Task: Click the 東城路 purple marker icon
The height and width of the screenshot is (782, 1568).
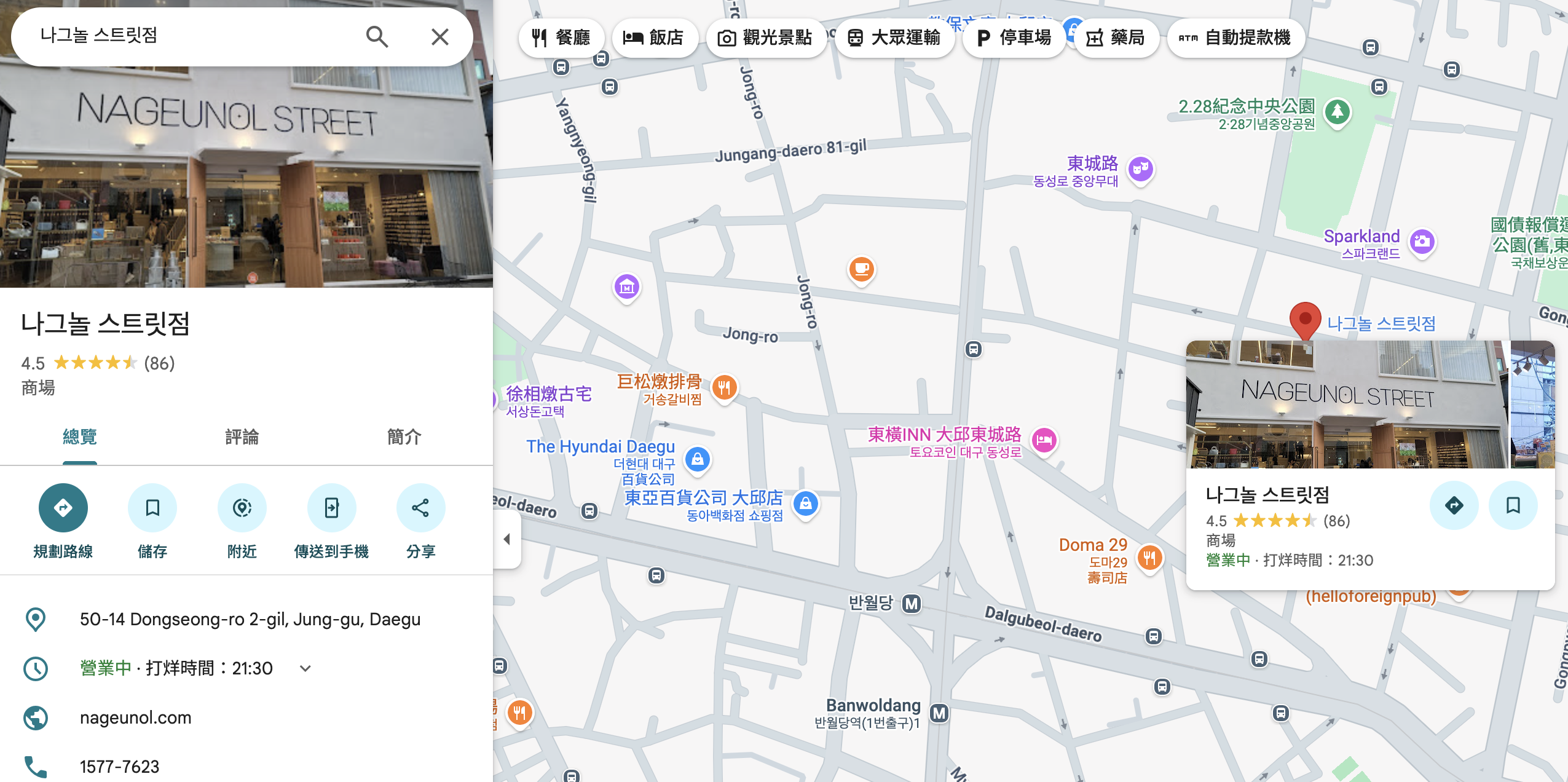Action: click(1141, 169)
